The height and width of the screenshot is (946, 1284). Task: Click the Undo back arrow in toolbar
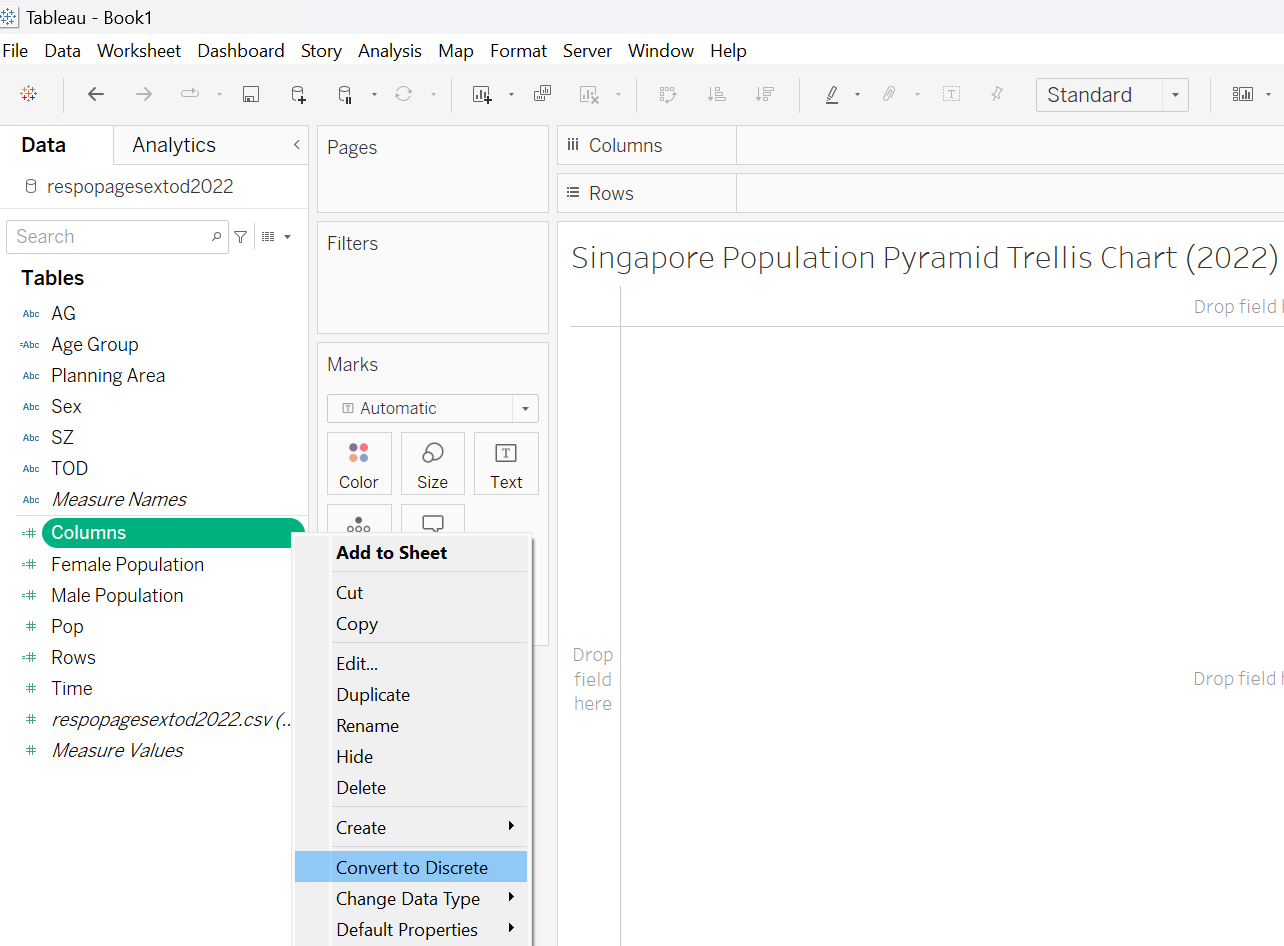point(96,94)
